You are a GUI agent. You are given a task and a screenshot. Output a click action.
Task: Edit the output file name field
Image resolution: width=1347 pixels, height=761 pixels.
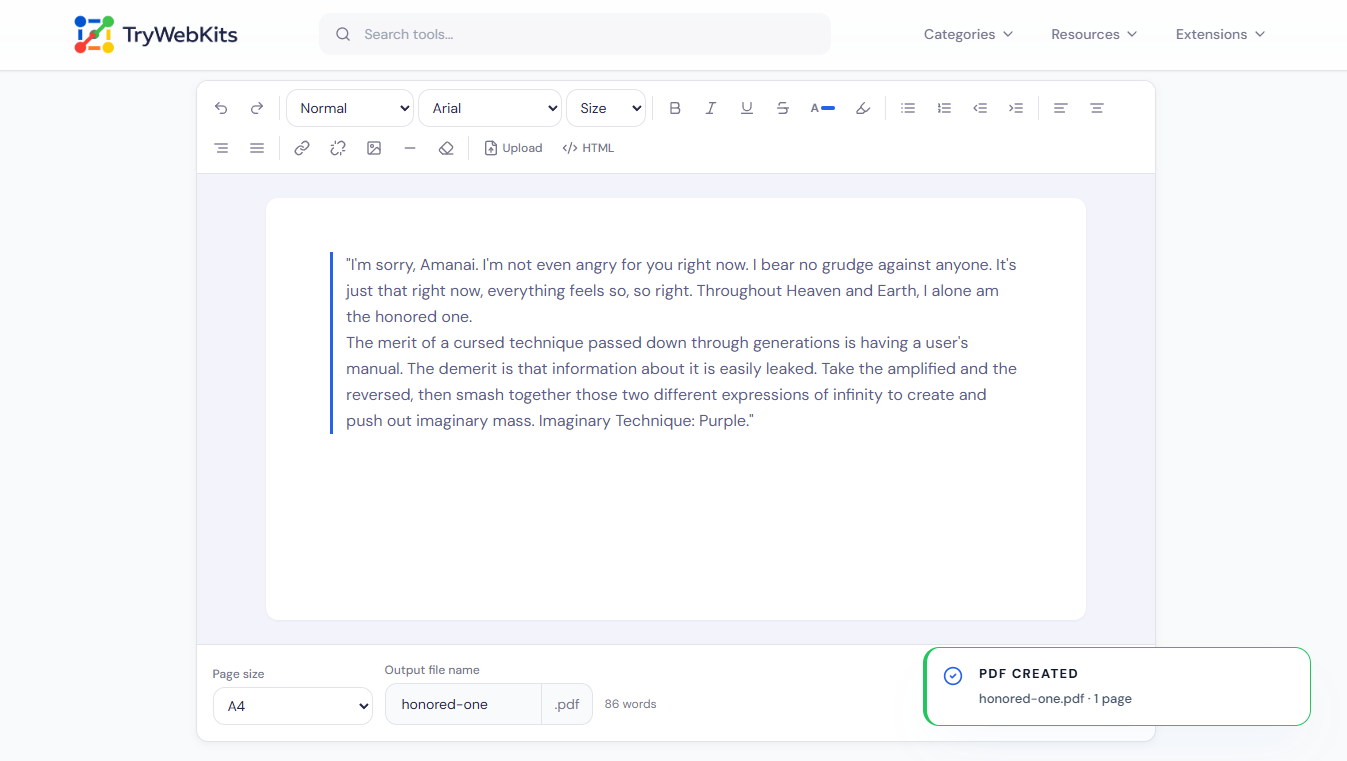tap(463, 704)
